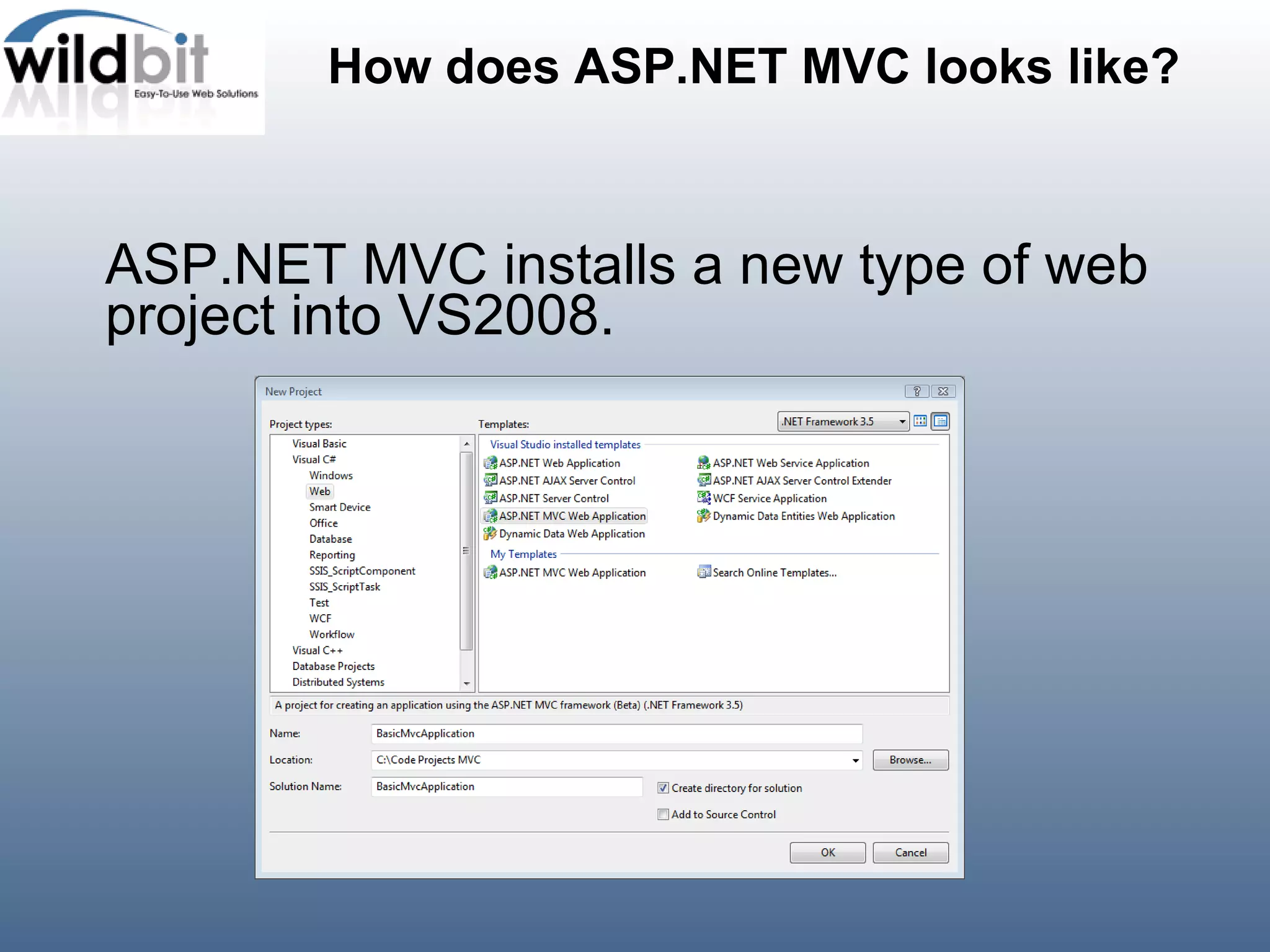
Task: Select Database Projects type
Action: tap(334, 666)
